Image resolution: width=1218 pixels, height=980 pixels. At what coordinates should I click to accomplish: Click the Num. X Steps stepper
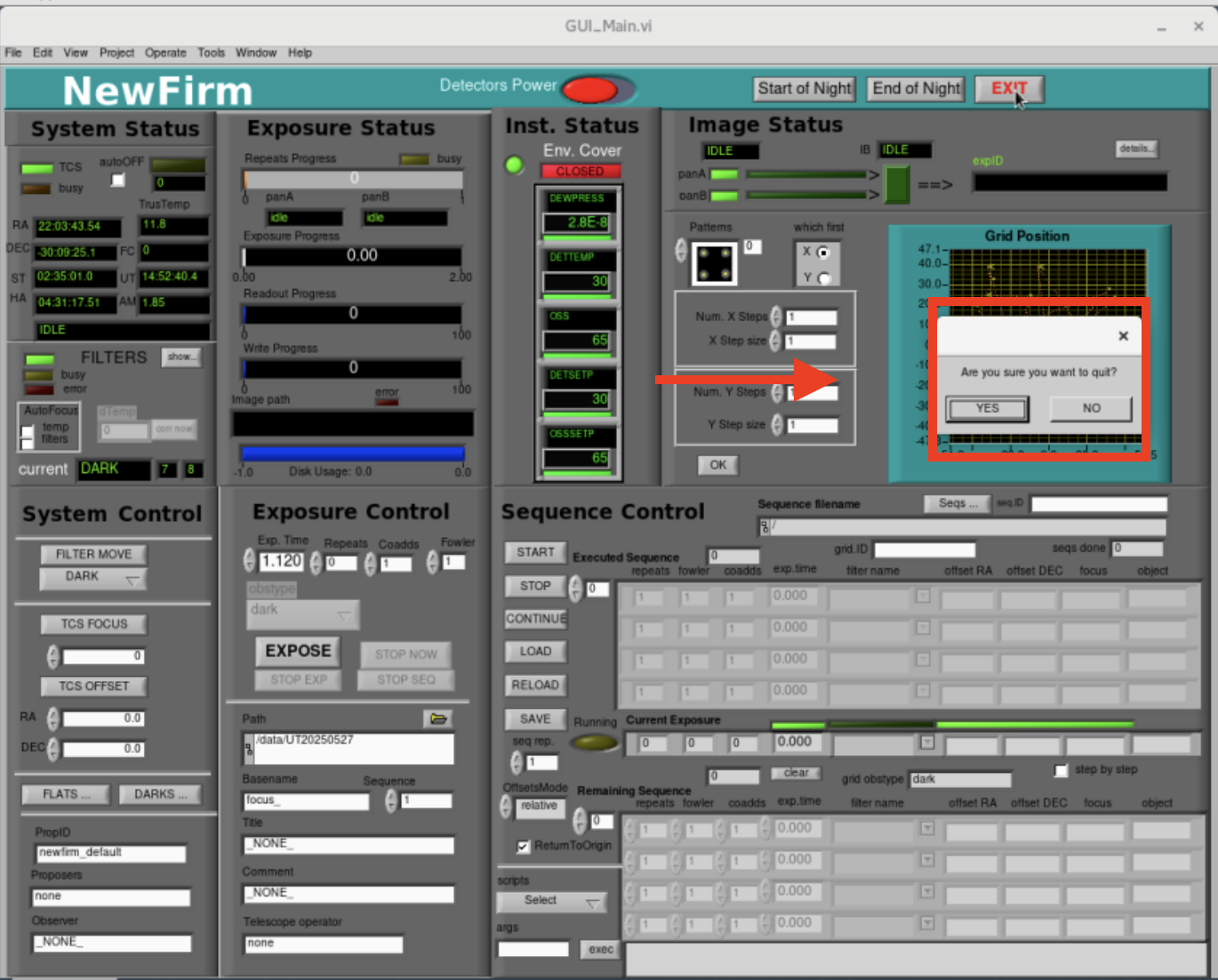pos(776,317)
